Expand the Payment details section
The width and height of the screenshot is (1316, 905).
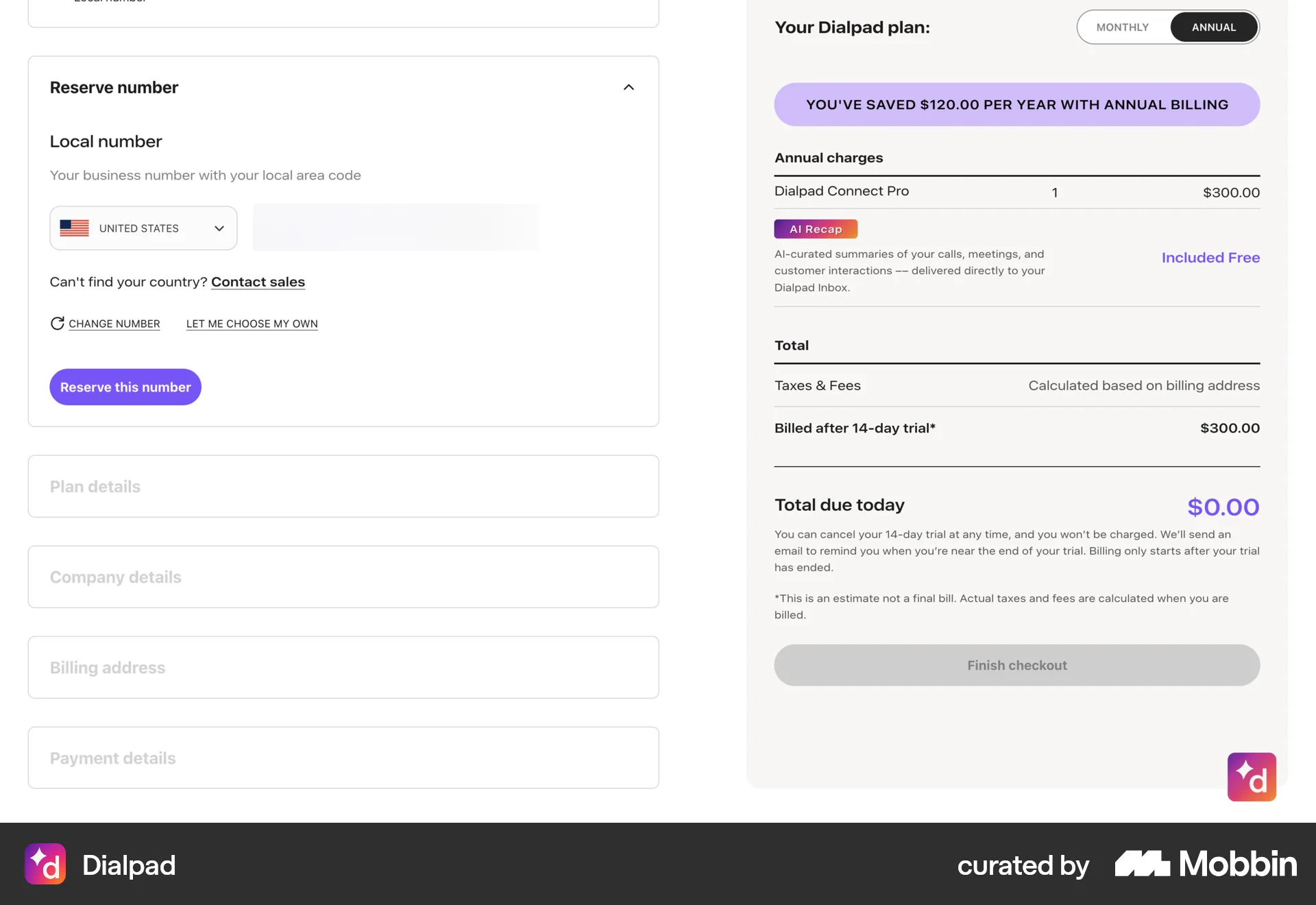coord(343,758)
